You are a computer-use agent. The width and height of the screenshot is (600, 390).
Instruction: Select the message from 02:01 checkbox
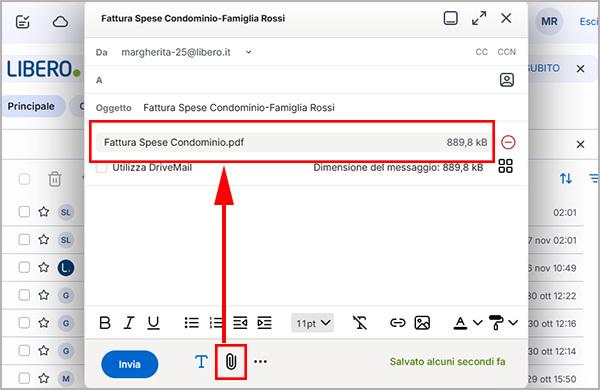pos(24,212)
